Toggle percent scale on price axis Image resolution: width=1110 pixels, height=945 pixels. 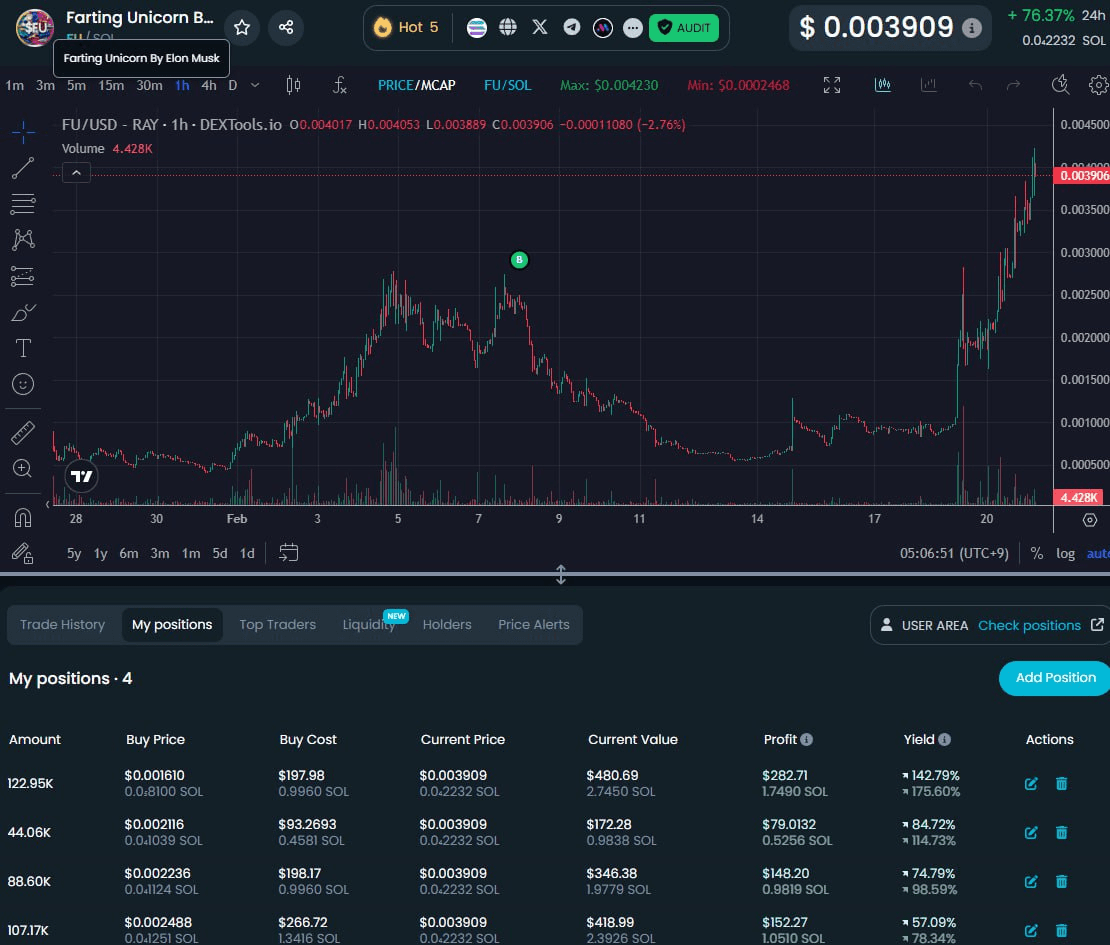pos(1037,554)
